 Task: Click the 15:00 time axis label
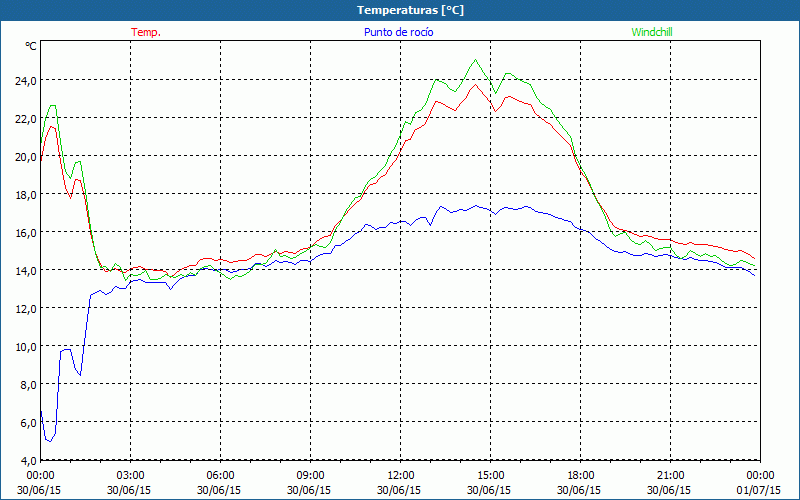(x=490, y=476)
